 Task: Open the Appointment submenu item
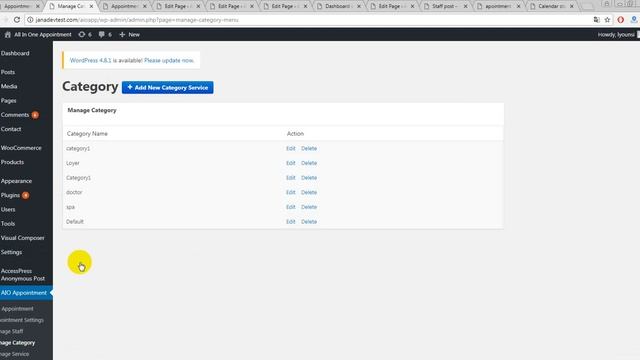coord(18,309)
